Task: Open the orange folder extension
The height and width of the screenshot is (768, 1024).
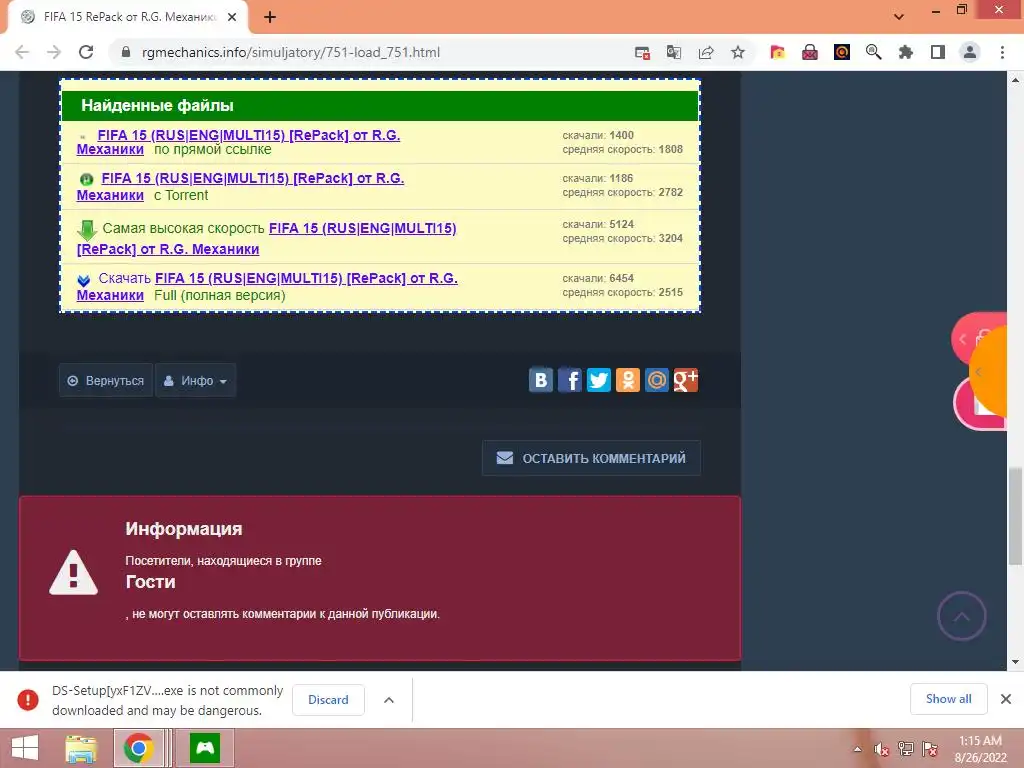Action: pos(777,52)
